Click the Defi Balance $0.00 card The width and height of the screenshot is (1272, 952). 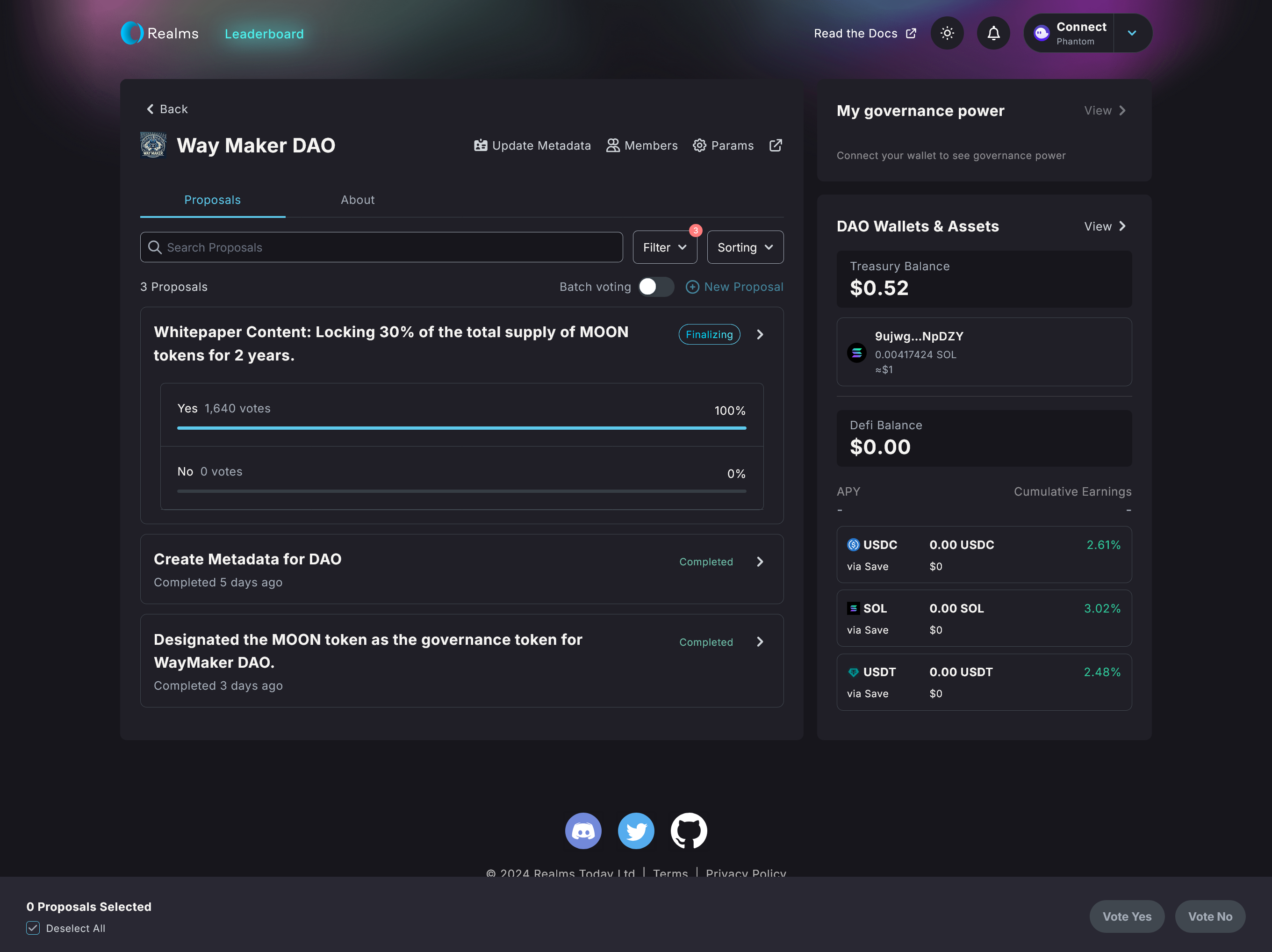coord(984,438)
